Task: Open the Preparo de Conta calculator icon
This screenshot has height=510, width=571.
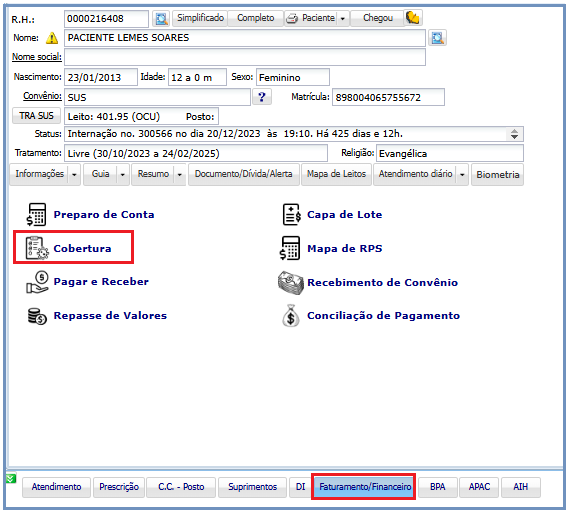Action: click(36, 215)
